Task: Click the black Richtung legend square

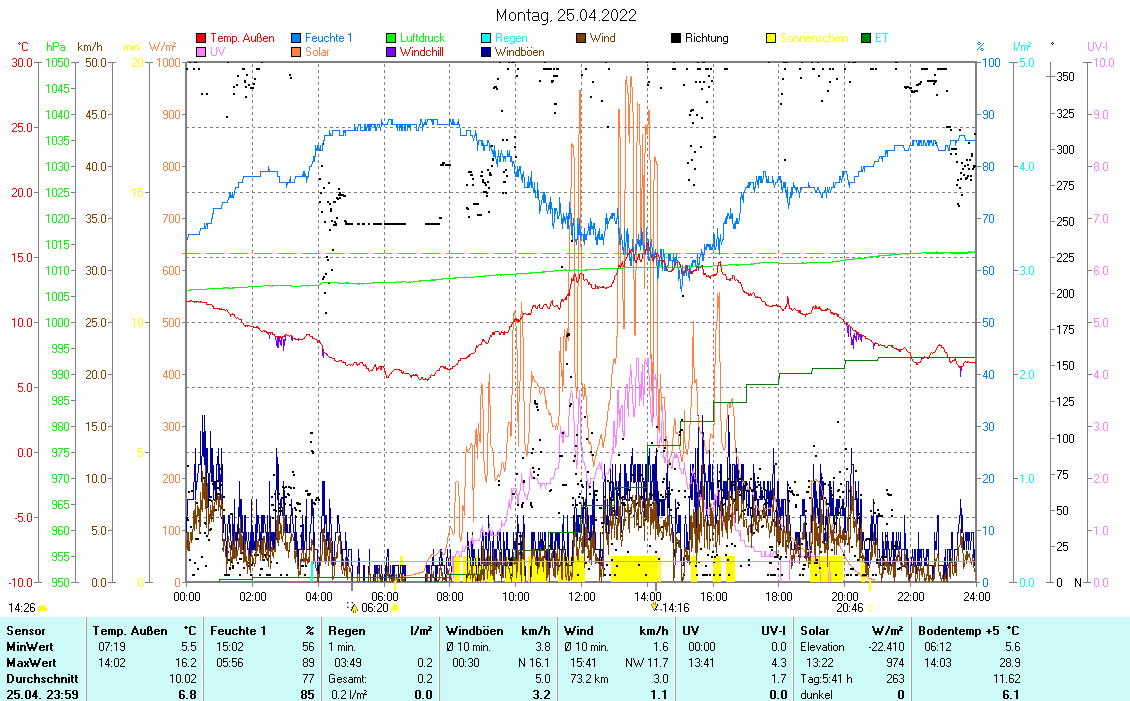Action: (x=677, y=39)
